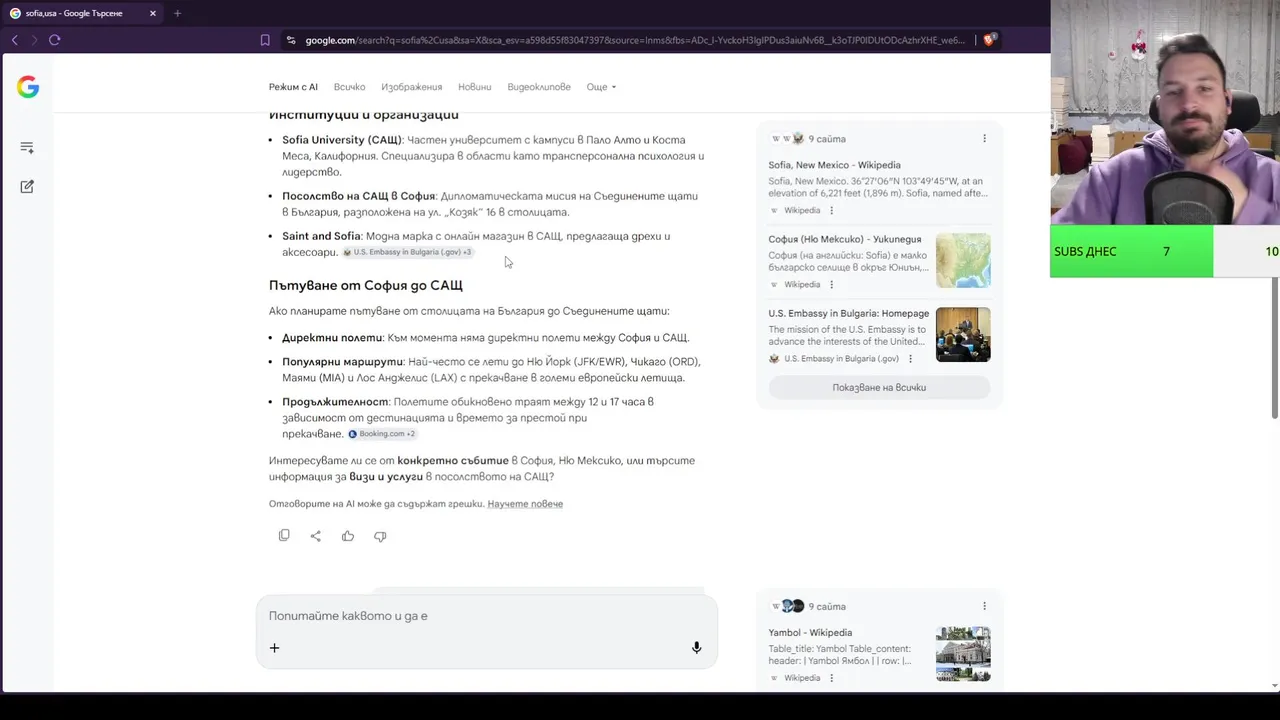This screenshot has height=720, width=1280.
Task: Click the plus attach icon in prompt box
Action: click(274, 648)
